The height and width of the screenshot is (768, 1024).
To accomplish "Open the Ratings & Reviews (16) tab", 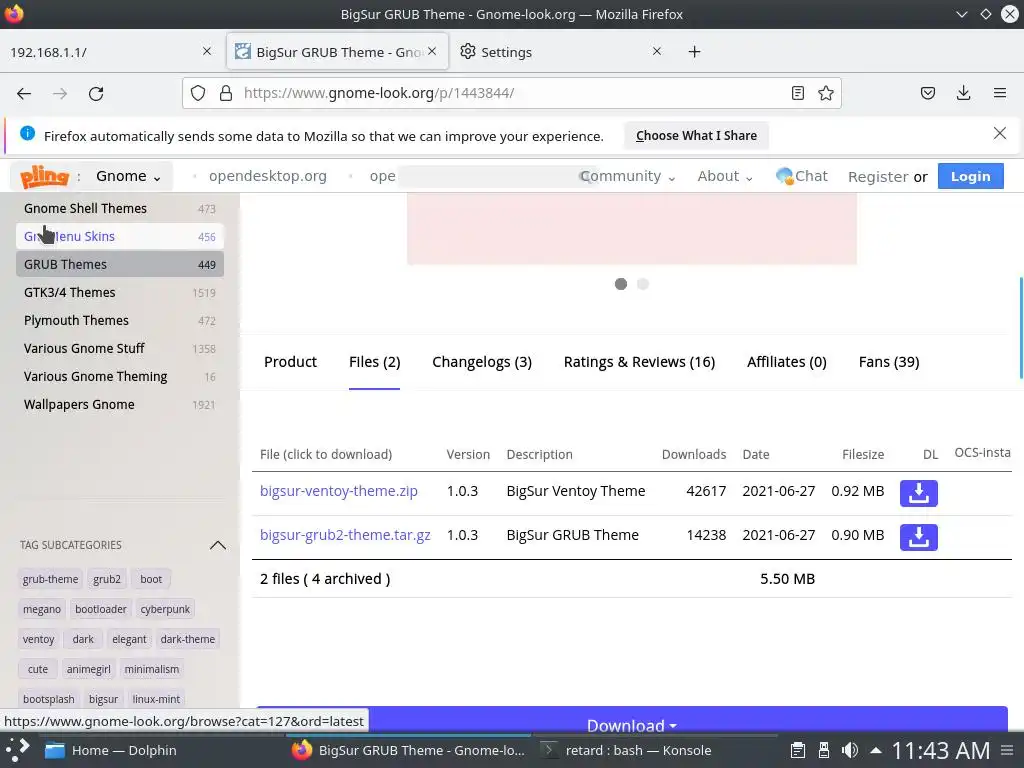I will pos(639,362).
